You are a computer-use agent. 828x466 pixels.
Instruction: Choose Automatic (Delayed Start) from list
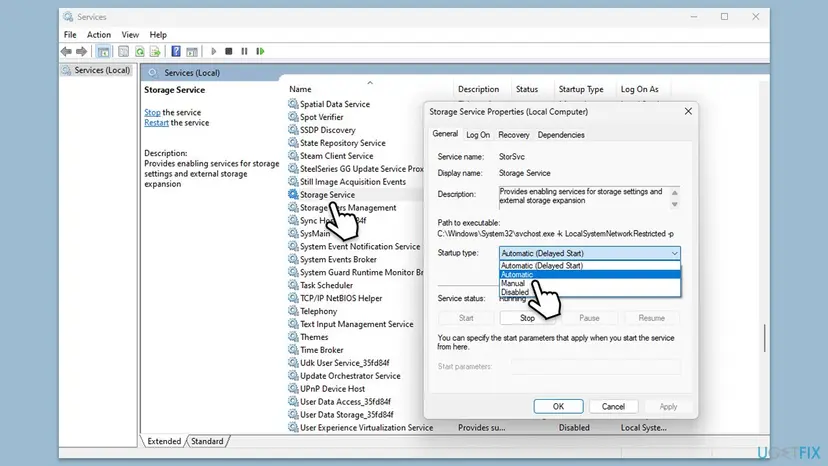tap(589, 266)
